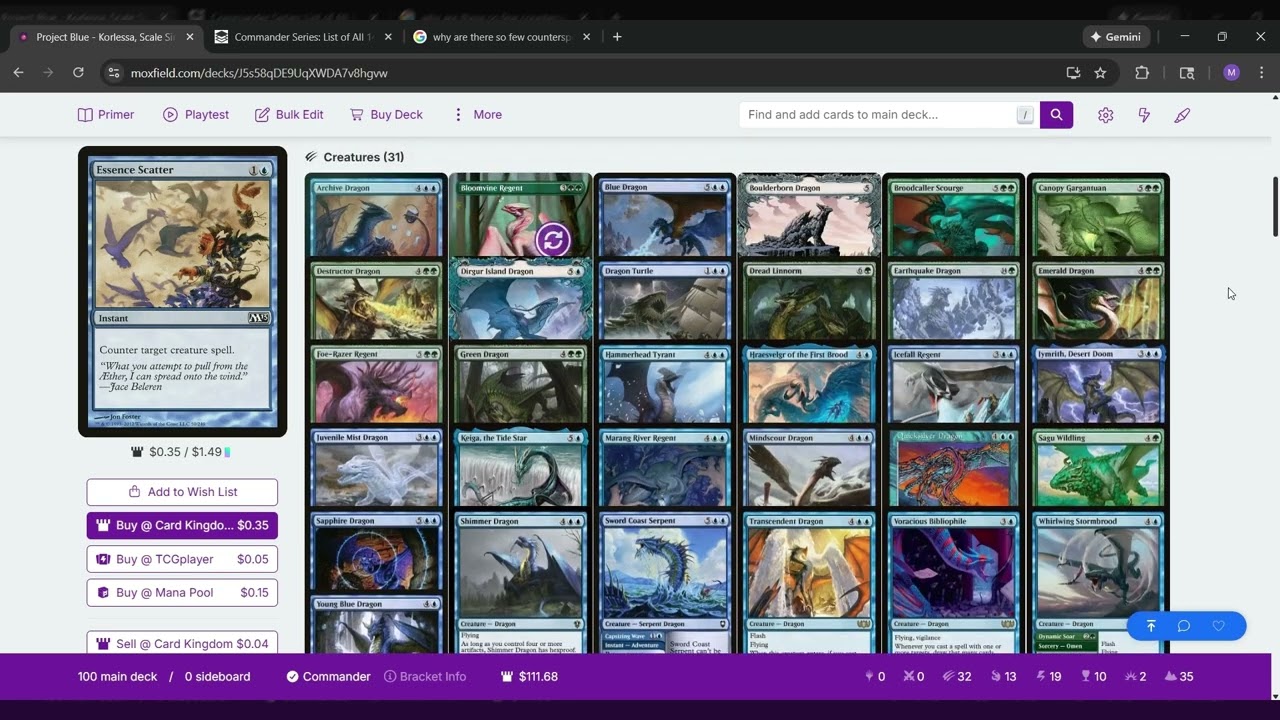Click the browser back arrow
Screen dimensions: 1280x720
point(18,73)
